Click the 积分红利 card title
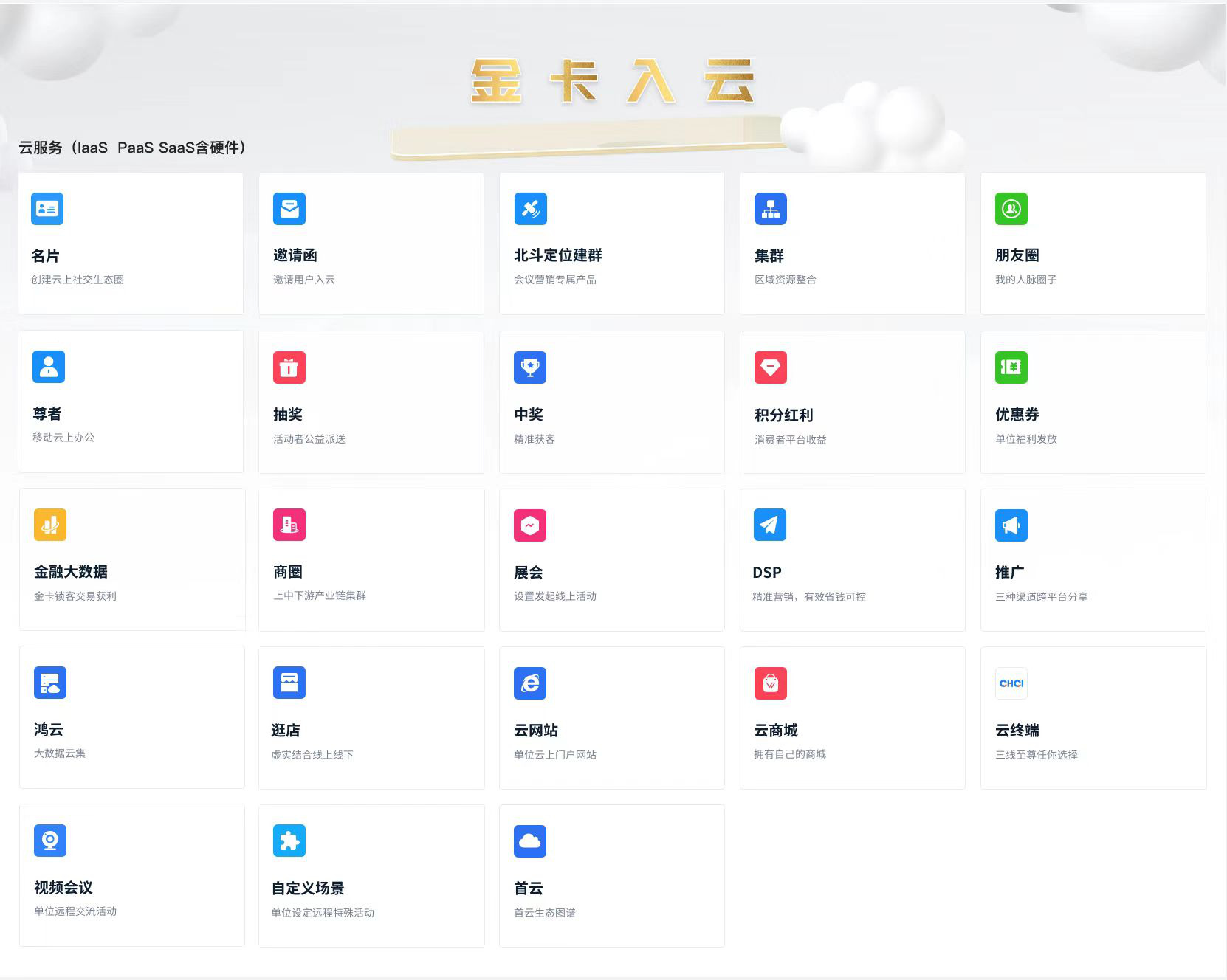The height and width of the screenshot is (980, 1227). (x=783, y=415)
